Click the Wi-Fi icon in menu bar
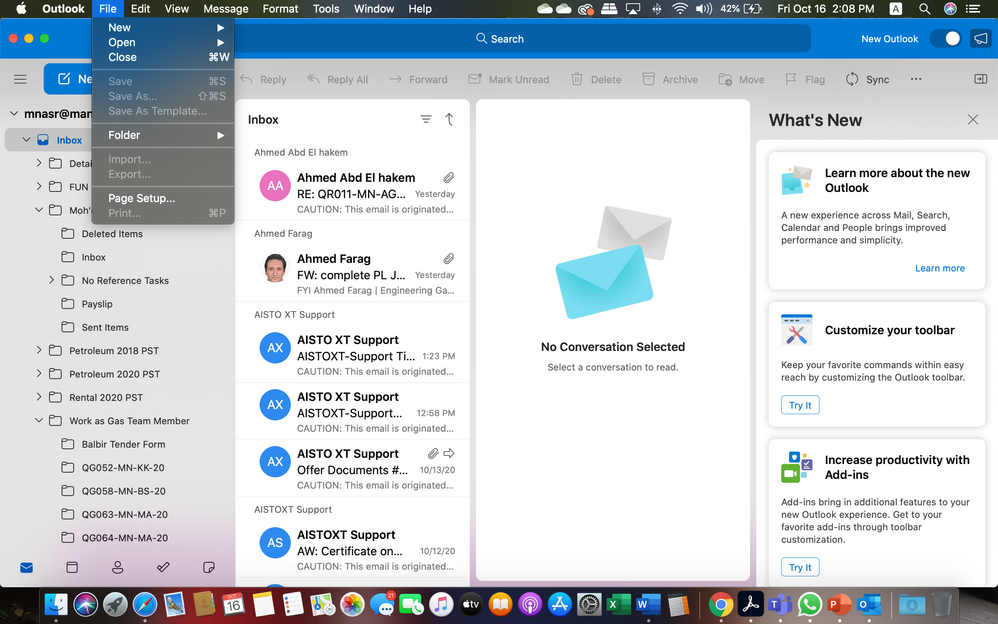The width and height of the screenshot is (998, 624). point(680,9)
